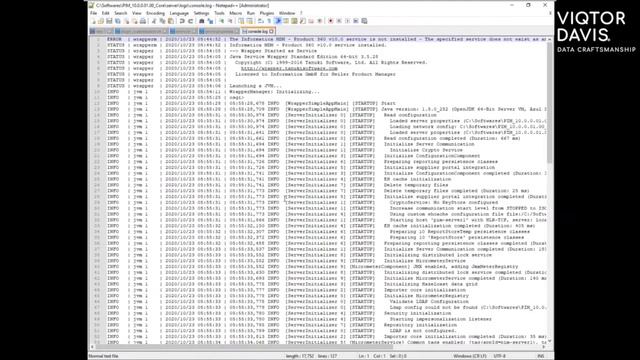640x360 pixels.
Task: Click the Stop Recording macro icon
Action: tap(339, 21)
